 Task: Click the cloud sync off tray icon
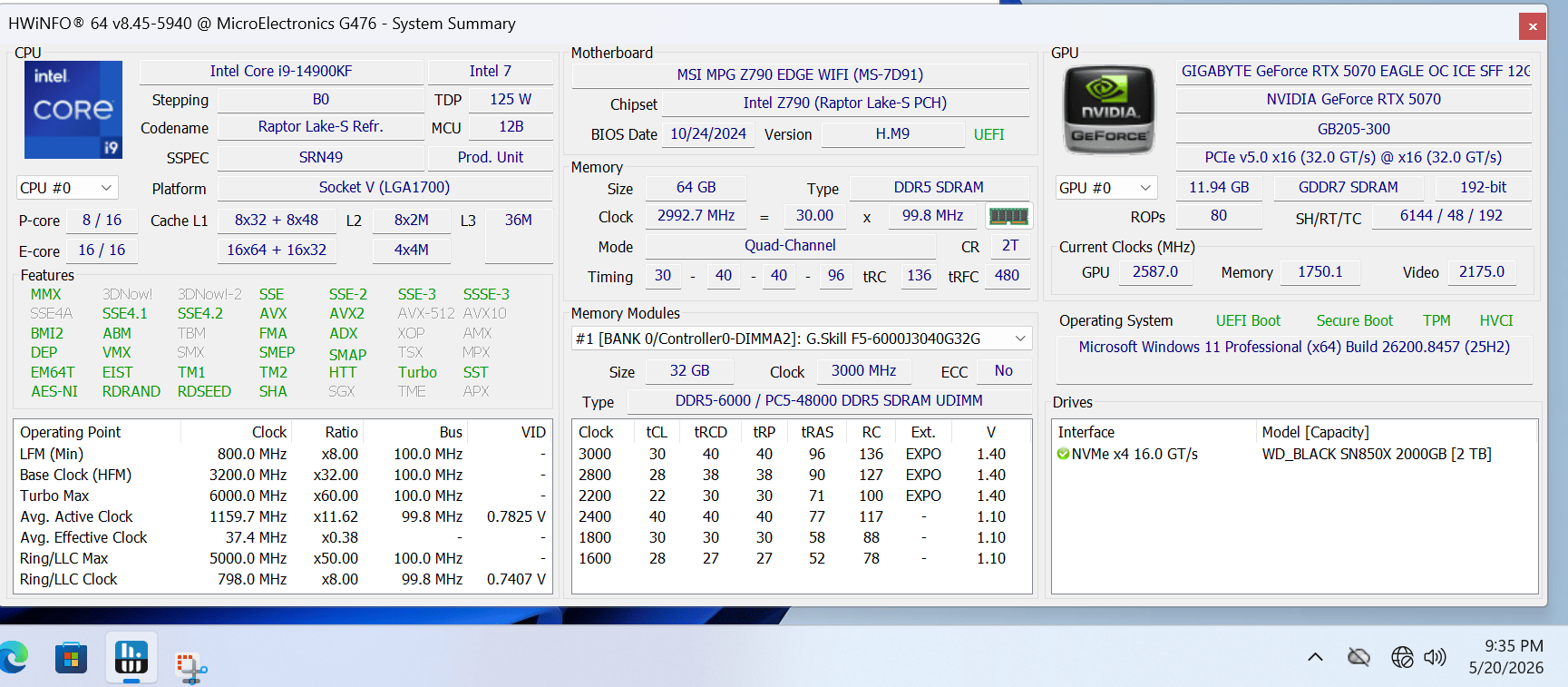pos(1359,657)
